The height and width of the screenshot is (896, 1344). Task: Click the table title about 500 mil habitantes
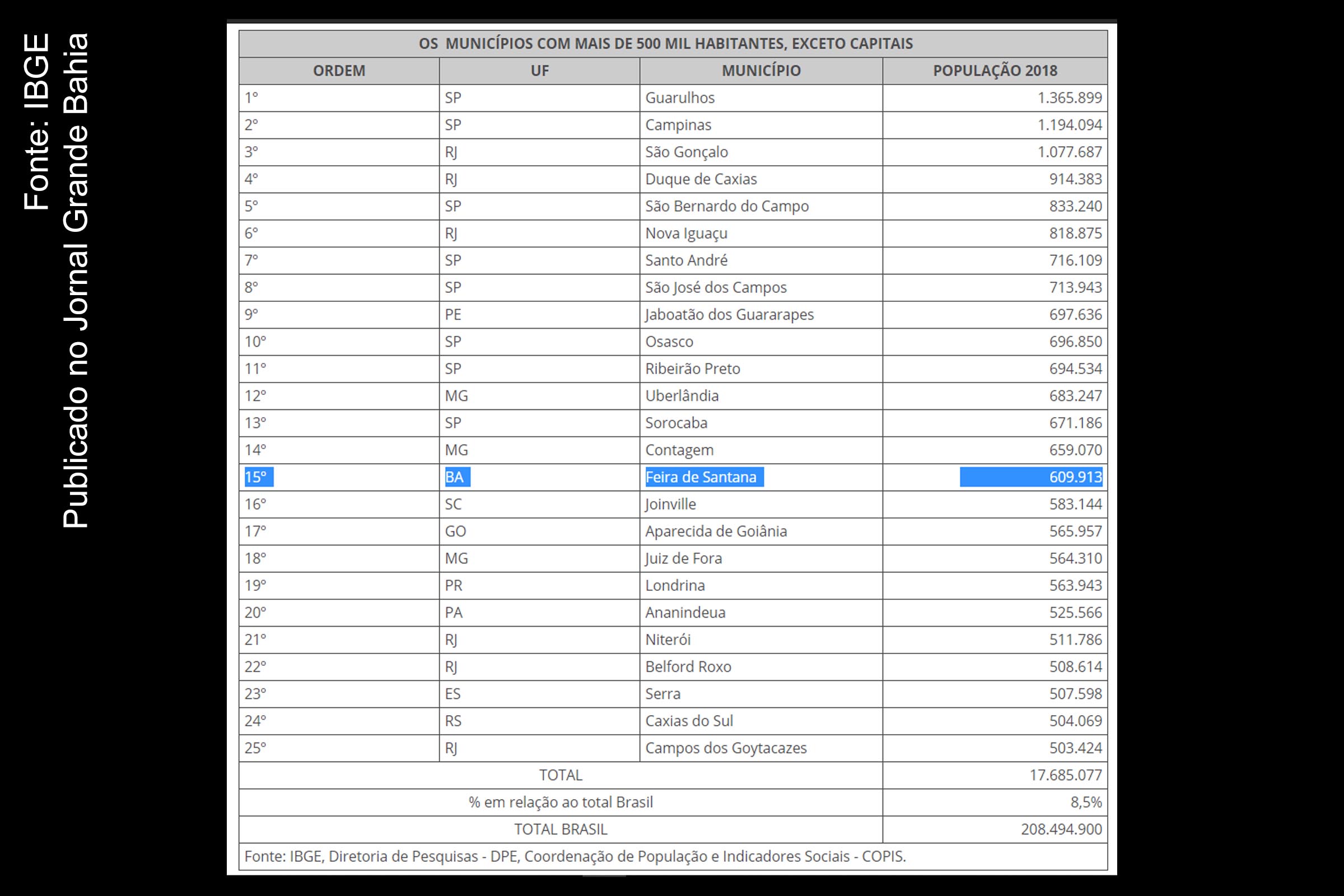click(666, 44)
